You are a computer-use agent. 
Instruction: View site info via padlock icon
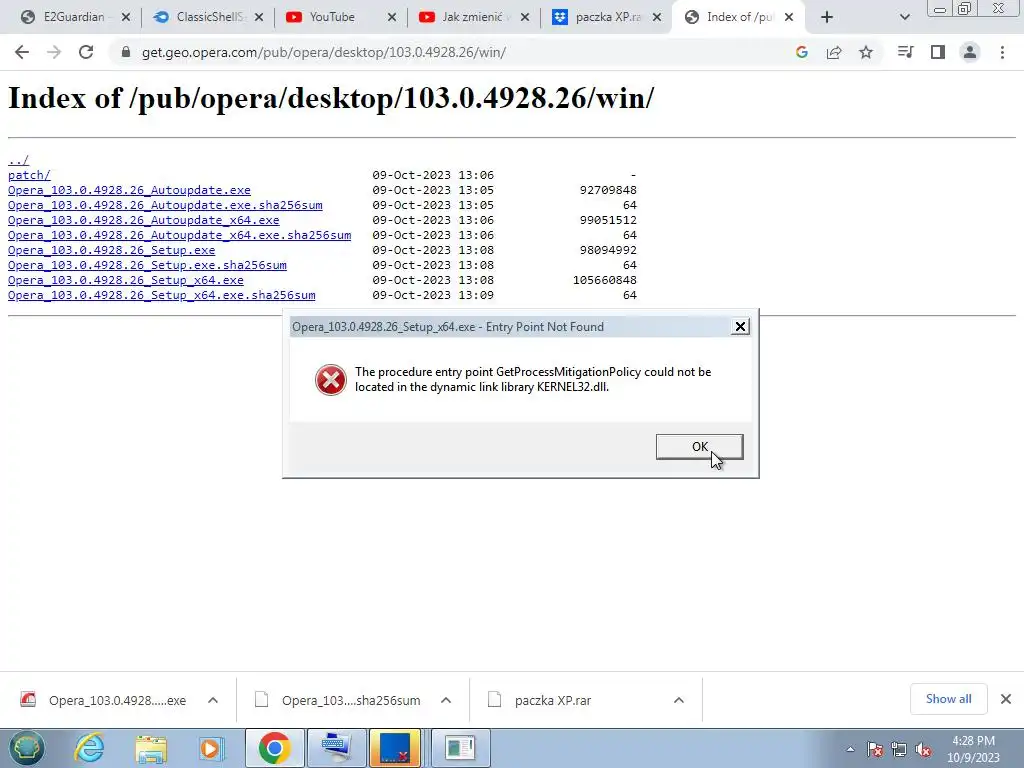(126, 52)
